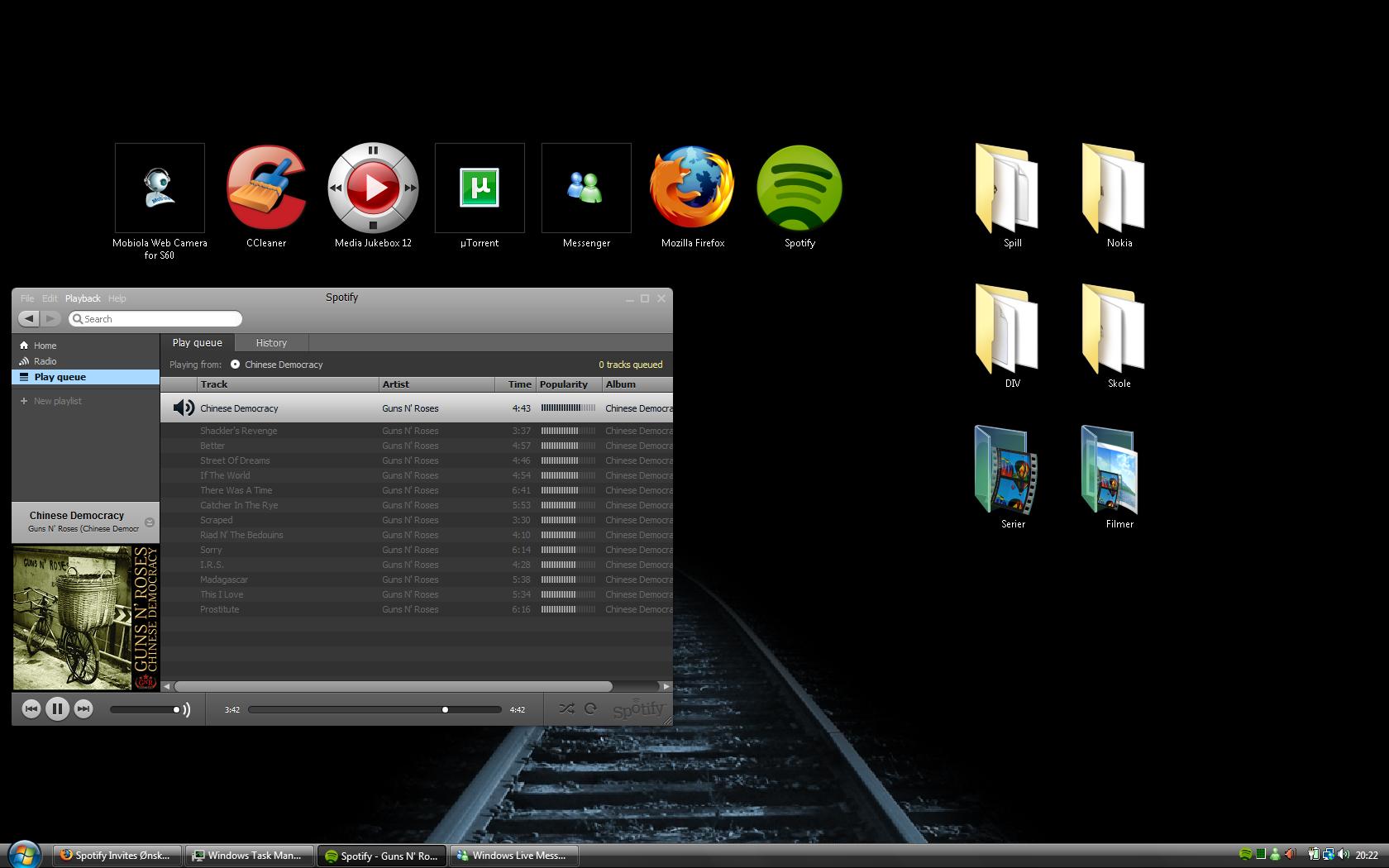The height and width of the screenshot is (868, 1389).
Task: Select track Street Of Dreams
Action: pyautogui.click(x=417, y=460)
